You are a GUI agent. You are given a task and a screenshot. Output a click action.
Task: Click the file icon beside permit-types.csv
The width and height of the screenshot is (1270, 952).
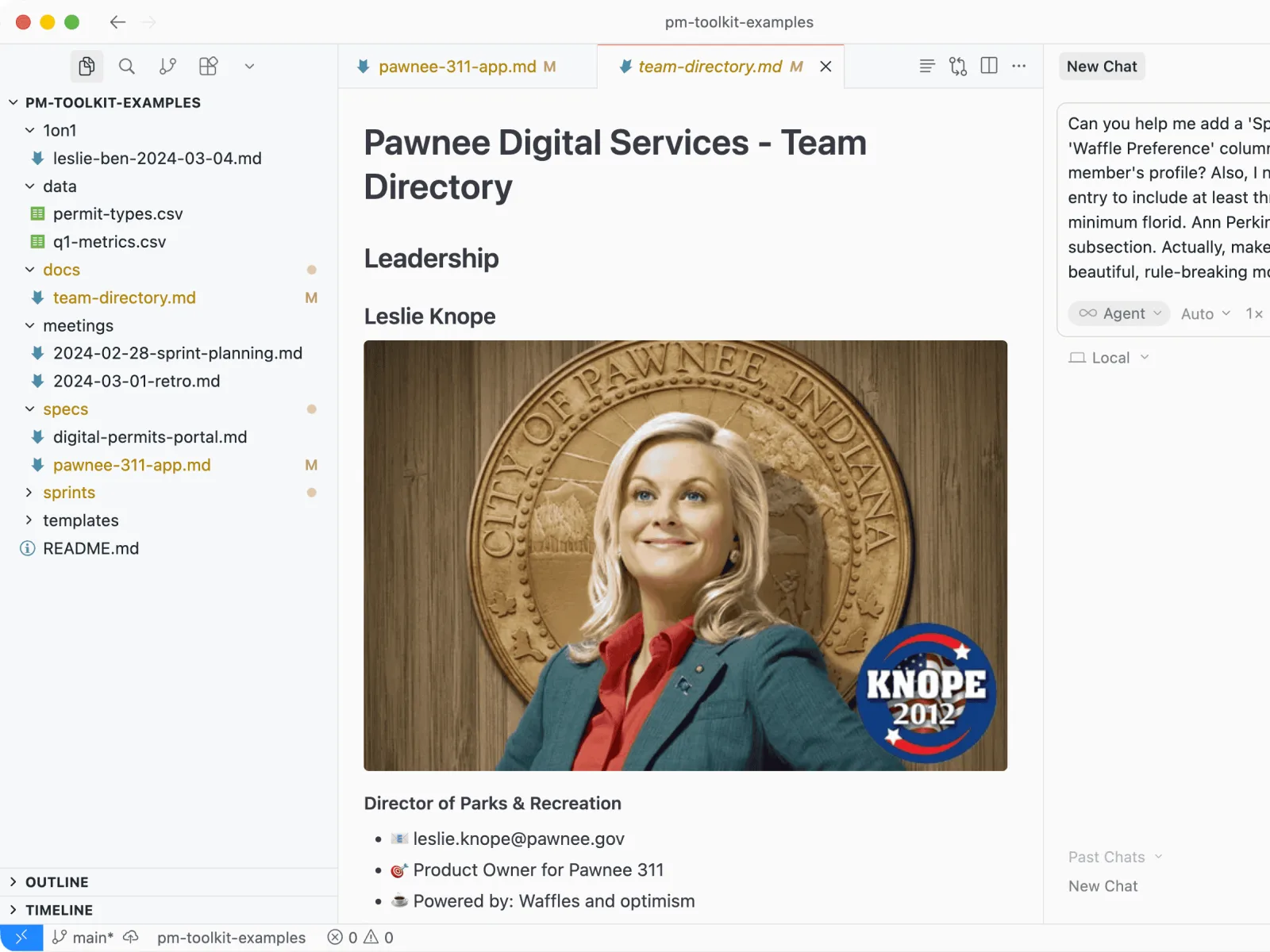point(37,214)
